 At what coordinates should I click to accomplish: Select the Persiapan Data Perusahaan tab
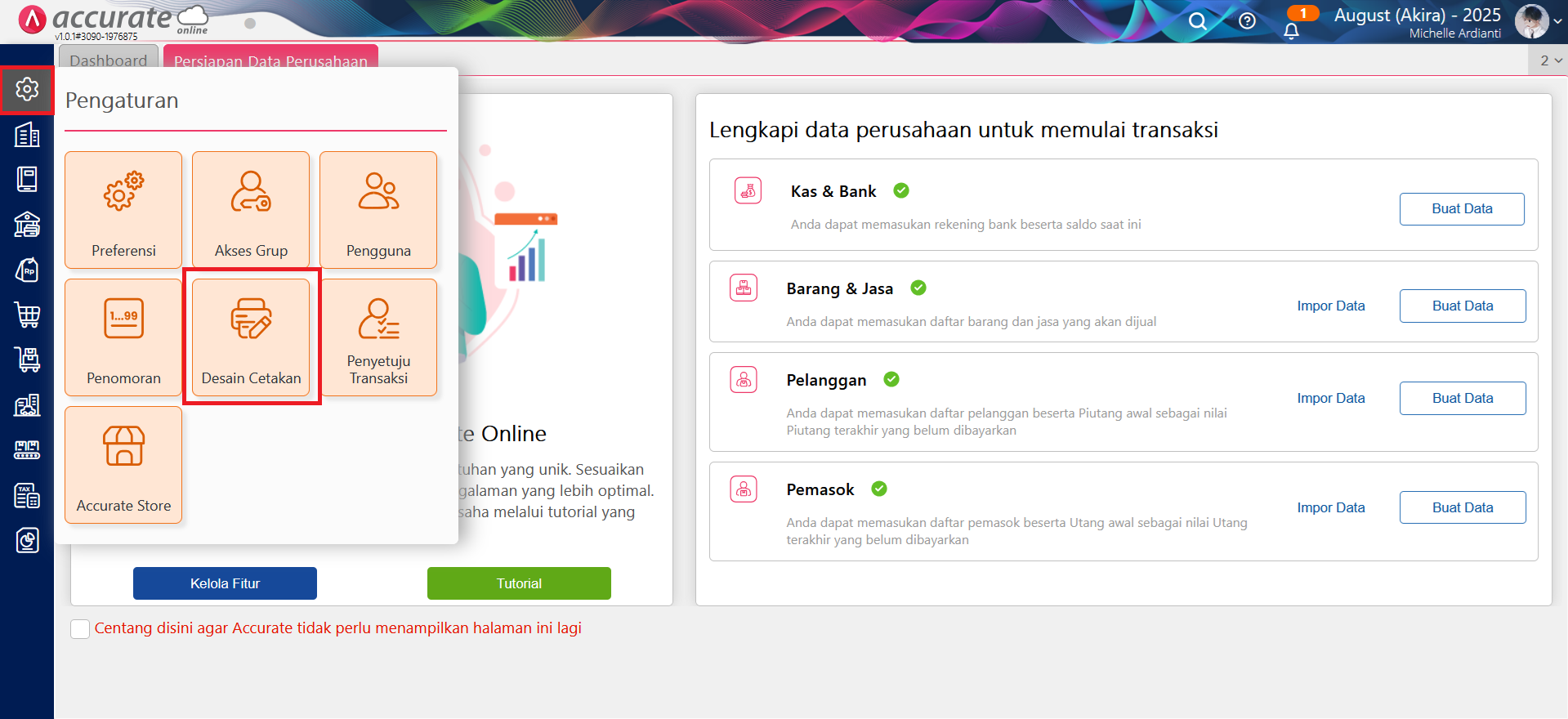click(x=270, y=60)
